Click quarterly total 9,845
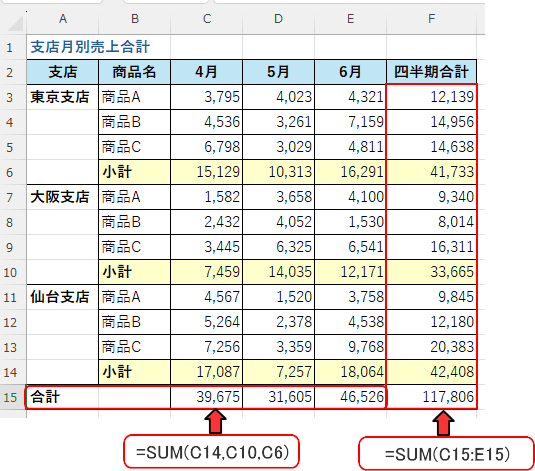 tap(432, 297)
